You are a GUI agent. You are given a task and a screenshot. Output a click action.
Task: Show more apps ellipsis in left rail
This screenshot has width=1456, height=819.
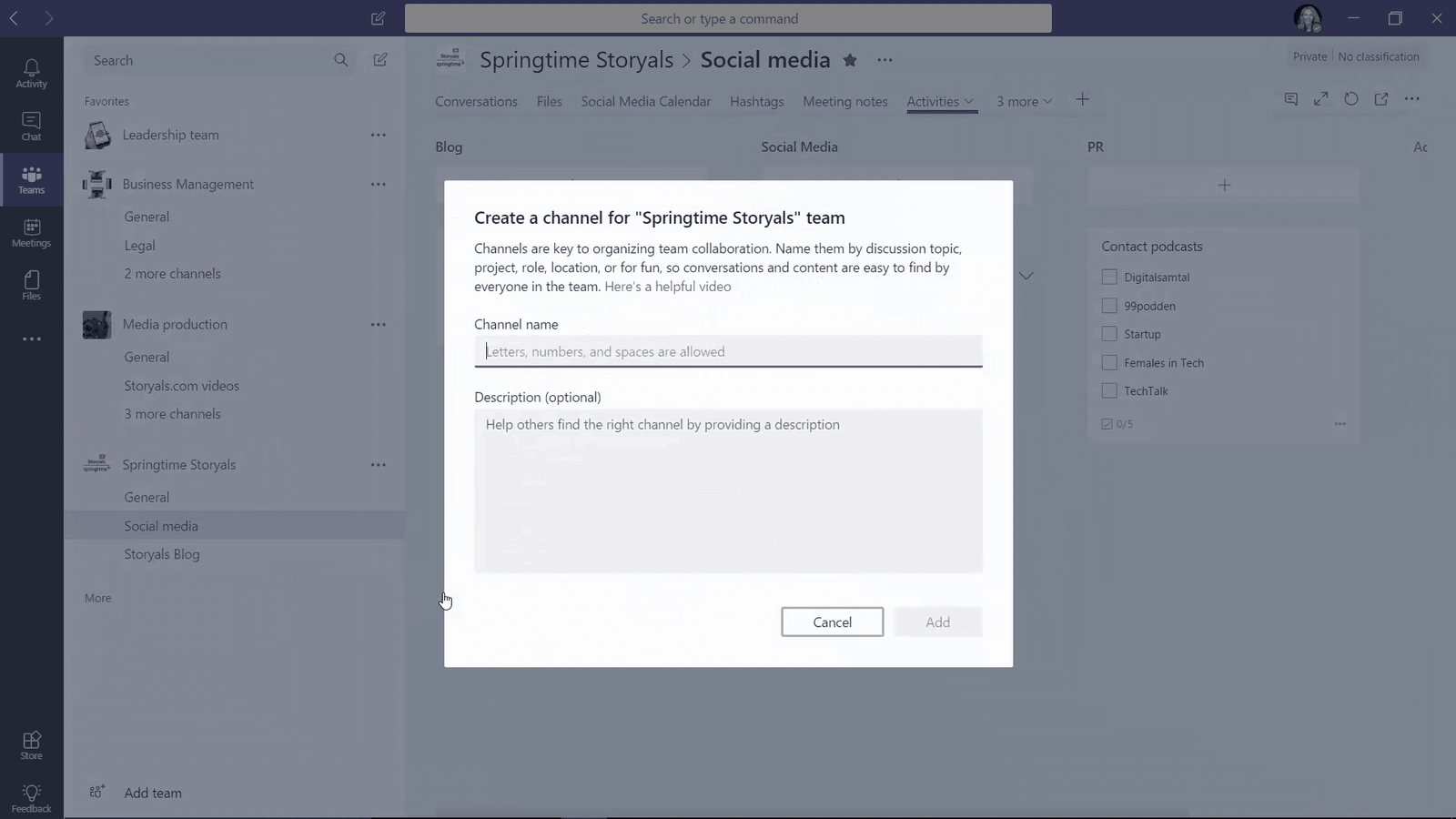point(32,339)
